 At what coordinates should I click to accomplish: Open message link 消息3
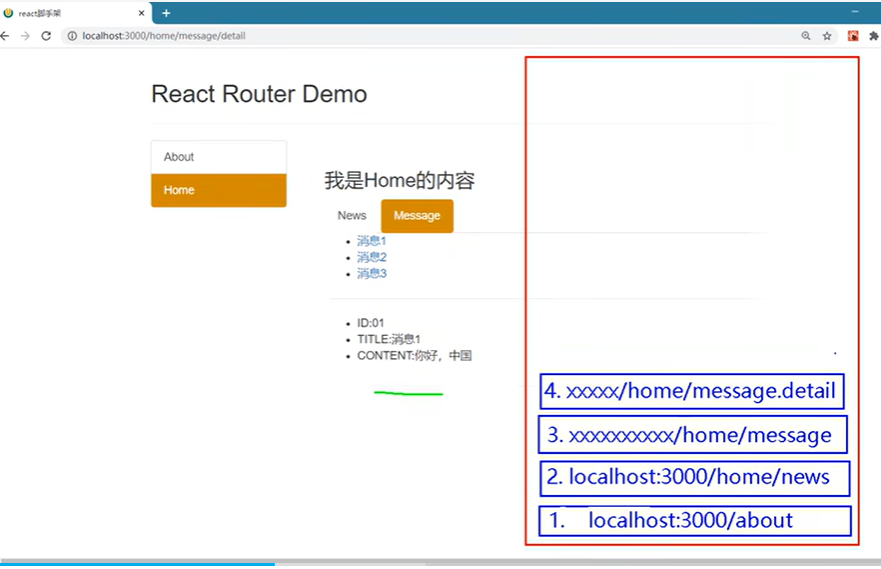pyautogui.click(x=371, y=274)
